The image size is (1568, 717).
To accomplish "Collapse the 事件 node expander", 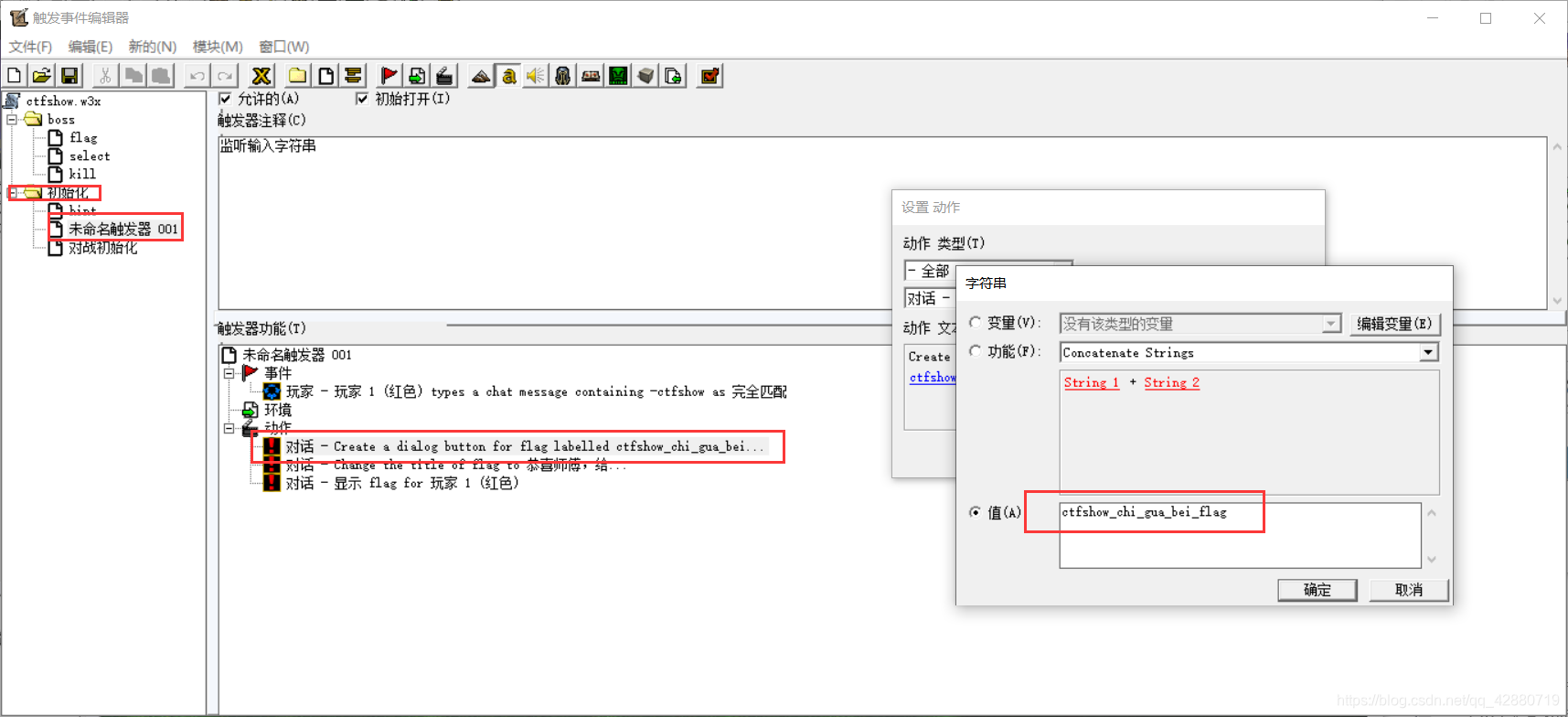I will coord(229,373).
